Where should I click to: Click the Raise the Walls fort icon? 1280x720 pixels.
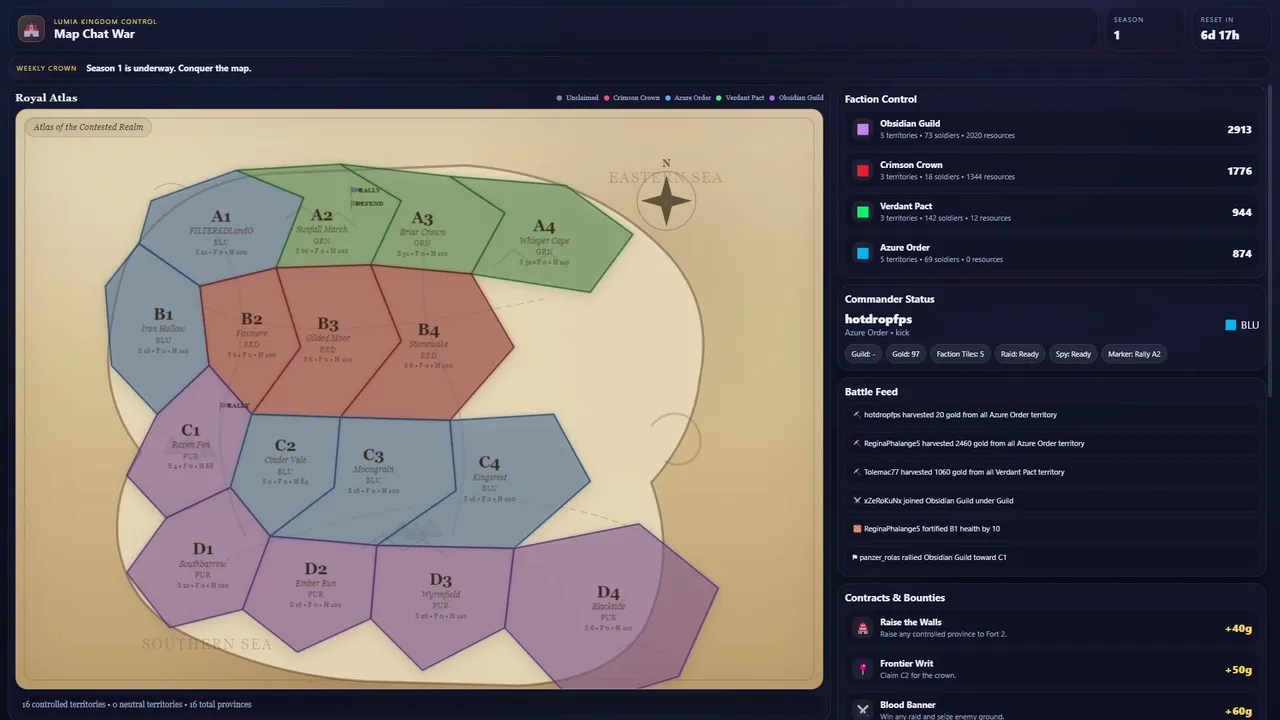point(862,628)
